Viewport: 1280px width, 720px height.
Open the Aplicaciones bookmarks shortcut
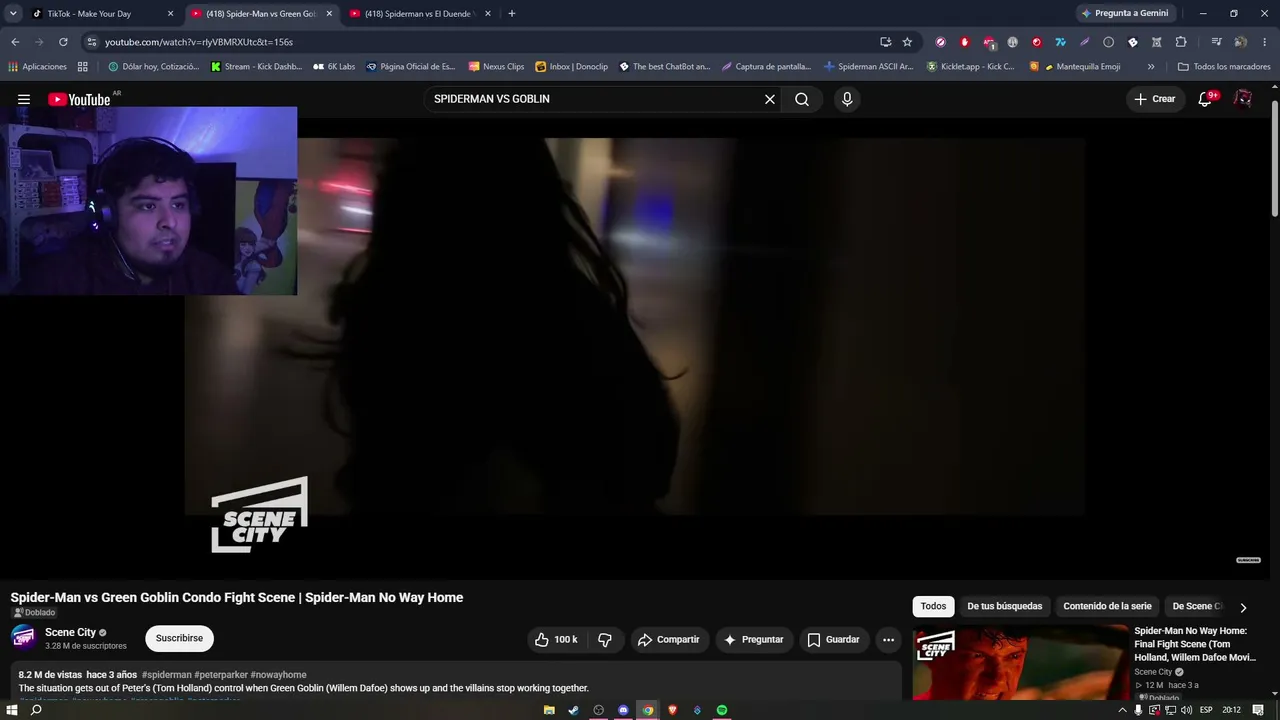coord(38,67)
